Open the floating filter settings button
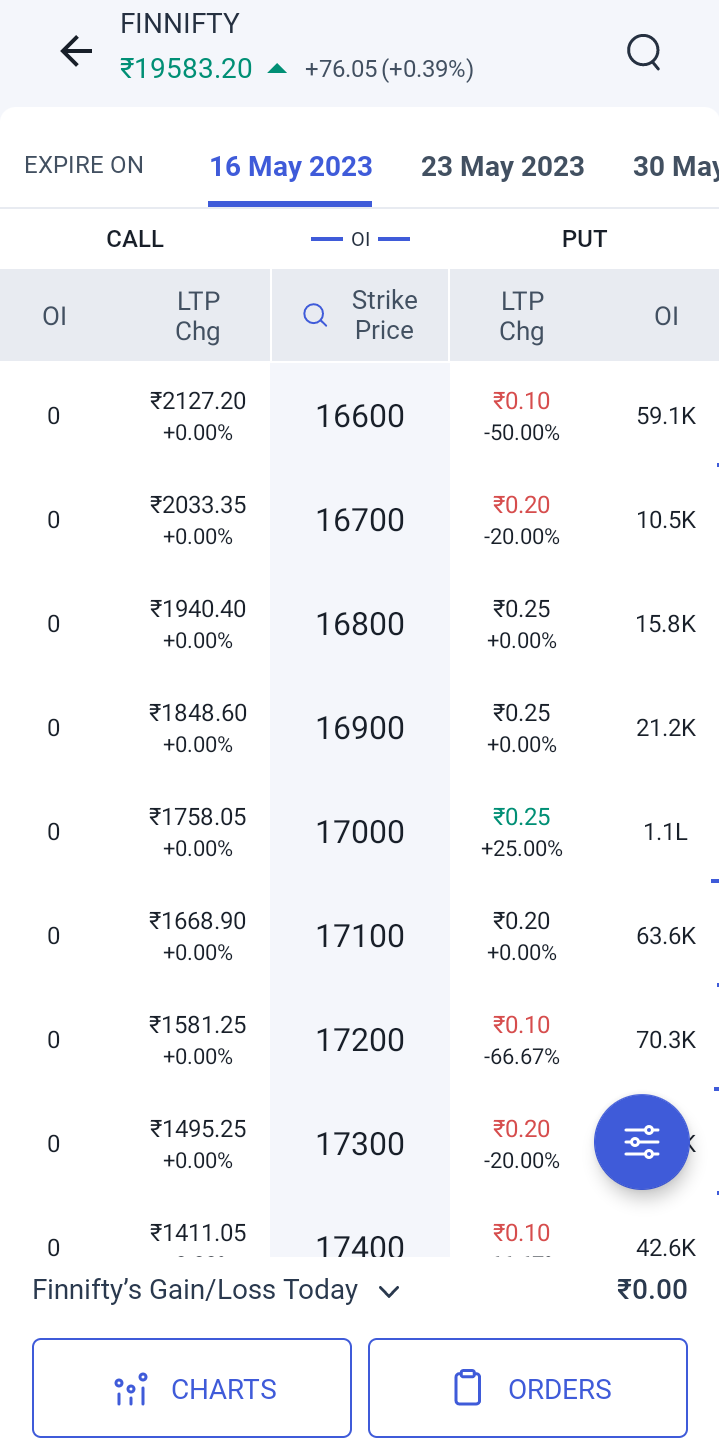The image size is (719, 1449). coord(641,1142)
